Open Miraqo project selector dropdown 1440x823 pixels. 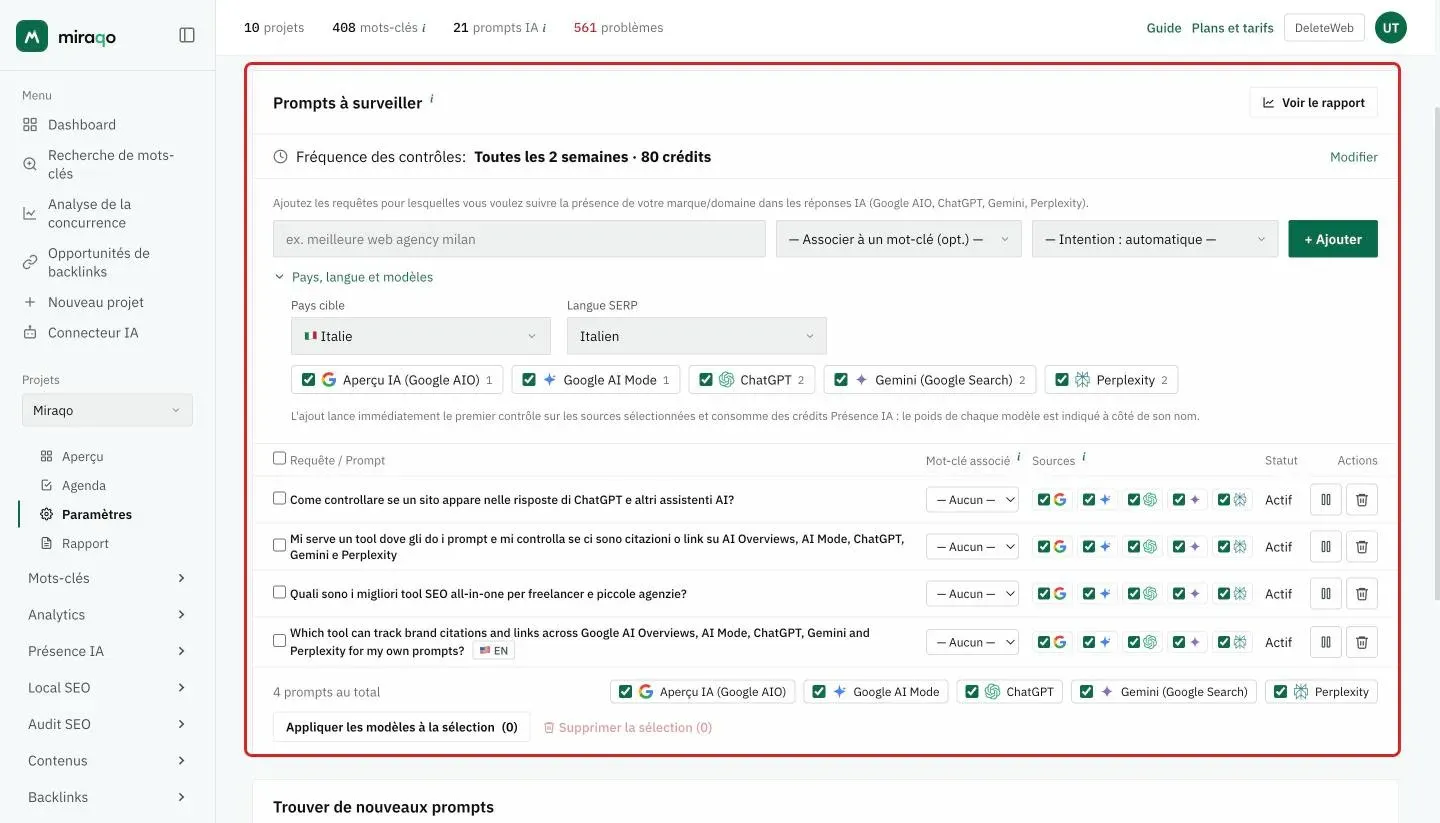(107, 410)
